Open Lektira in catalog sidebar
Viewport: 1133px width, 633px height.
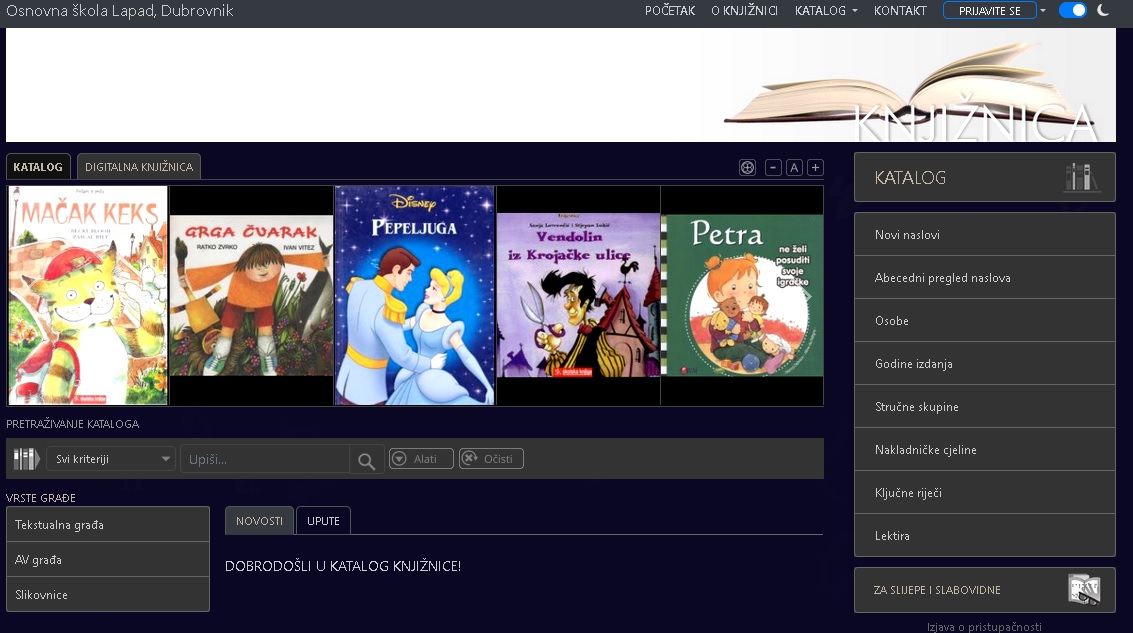pos(985,535)
